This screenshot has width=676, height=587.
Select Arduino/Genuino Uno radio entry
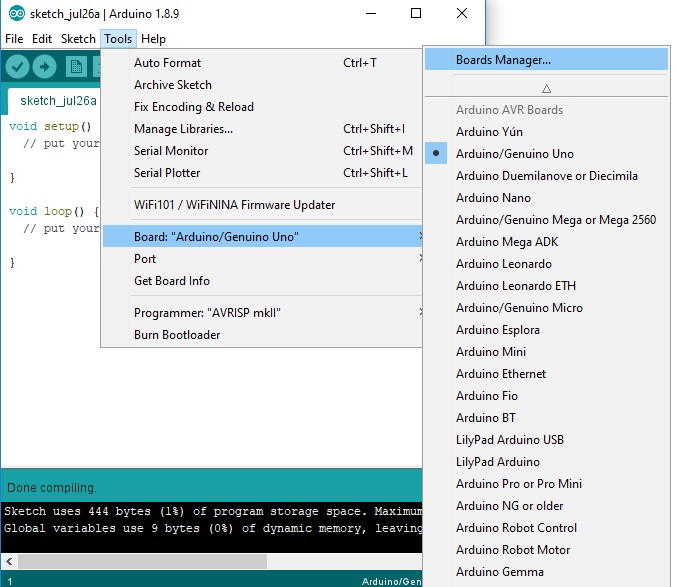(546, 154)
